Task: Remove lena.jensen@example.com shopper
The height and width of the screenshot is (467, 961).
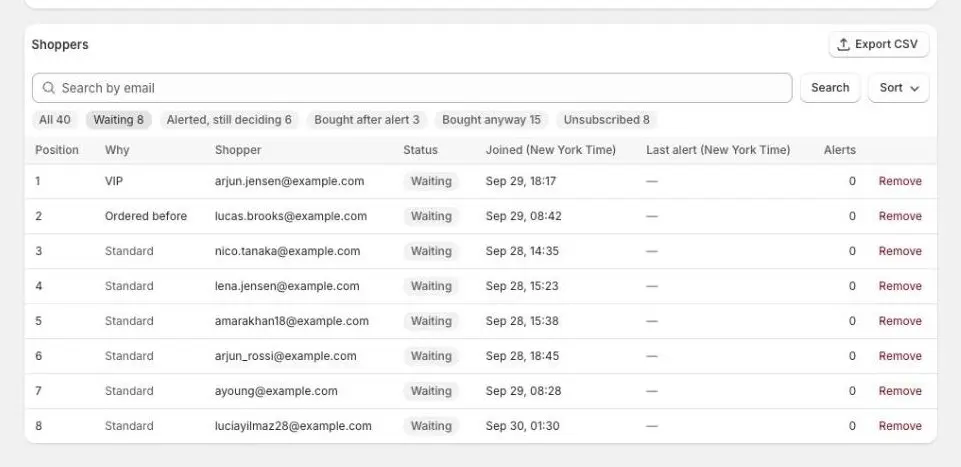Action: click(x=900, y=286)
